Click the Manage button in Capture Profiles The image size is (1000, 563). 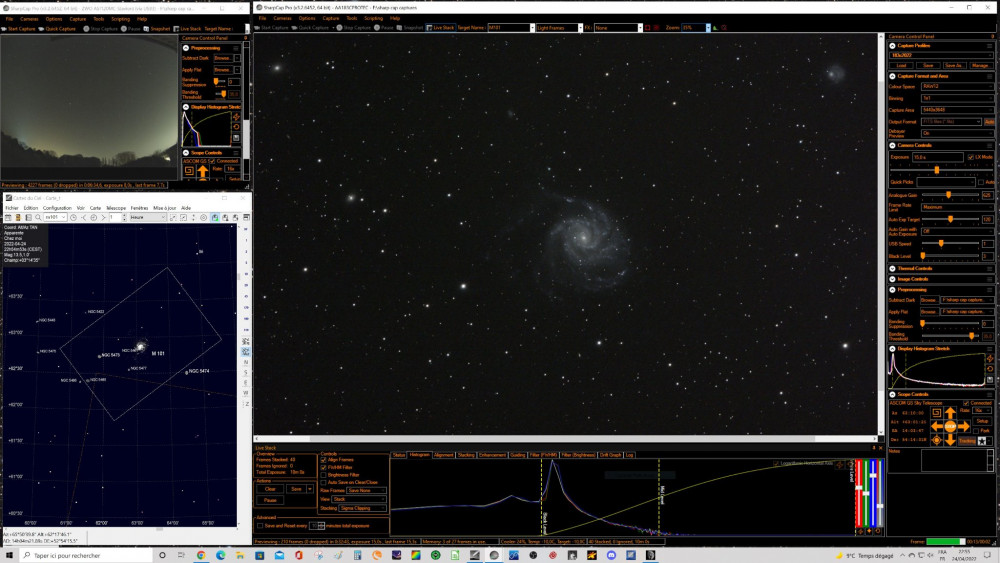[980, 65]
